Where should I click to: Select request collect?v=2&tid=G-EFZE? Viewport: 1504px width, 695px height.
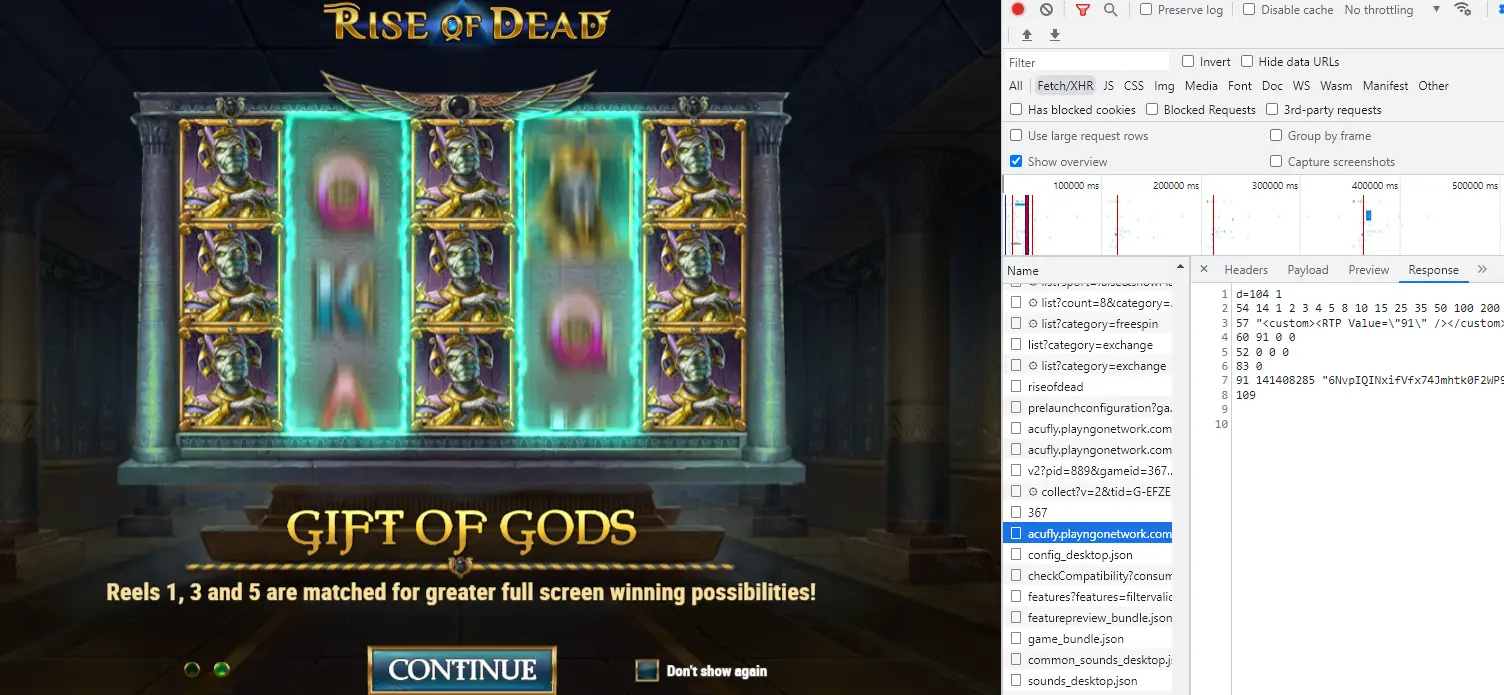point(1088,492)
